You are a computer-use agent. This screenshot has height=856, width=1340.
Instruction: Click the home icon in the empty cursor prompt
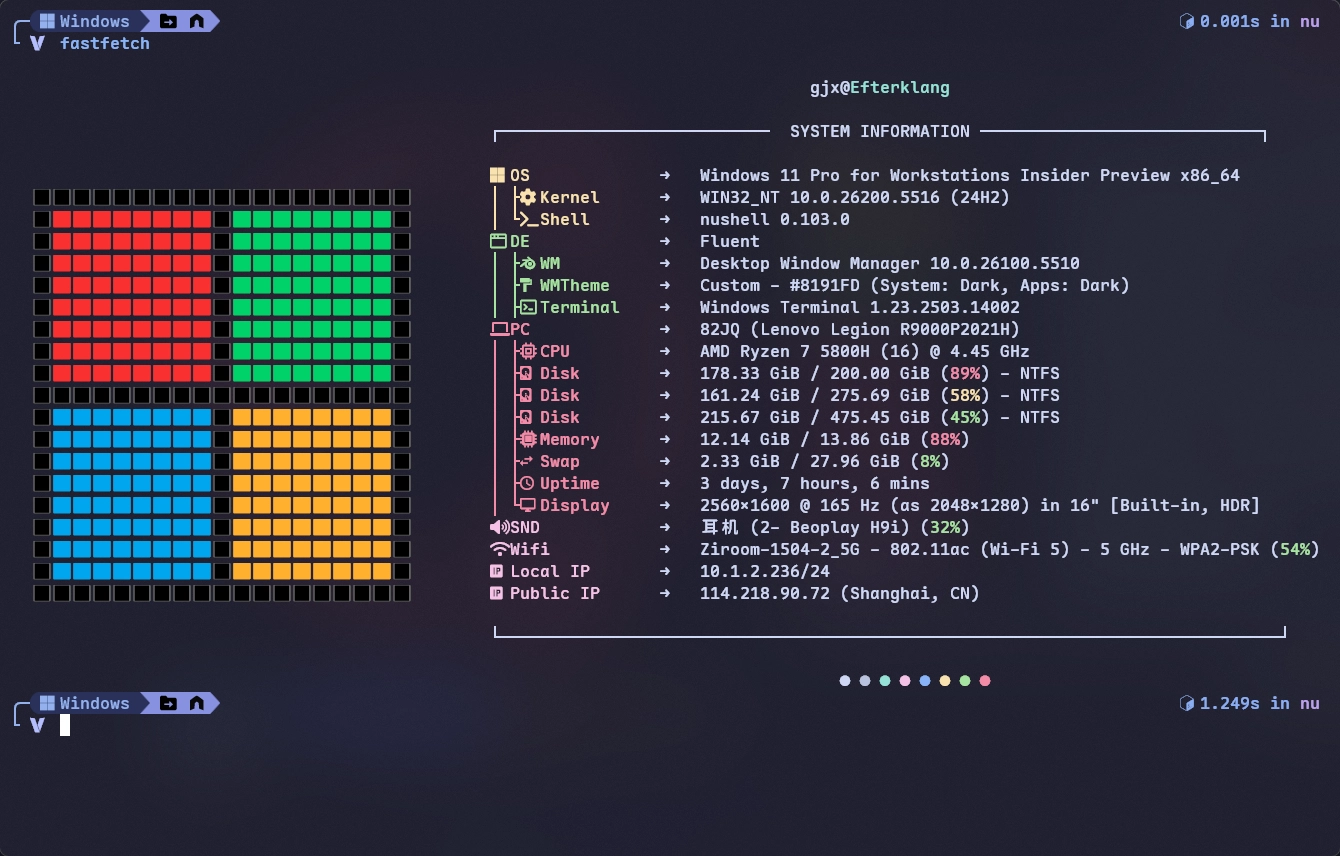(196, 703)
